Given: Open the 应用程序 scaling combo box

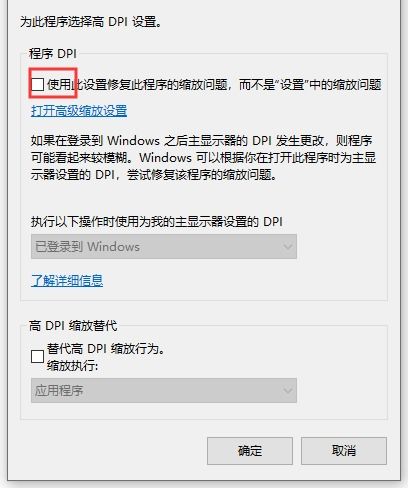Looking at the screenshot, I should pos(164,390).
